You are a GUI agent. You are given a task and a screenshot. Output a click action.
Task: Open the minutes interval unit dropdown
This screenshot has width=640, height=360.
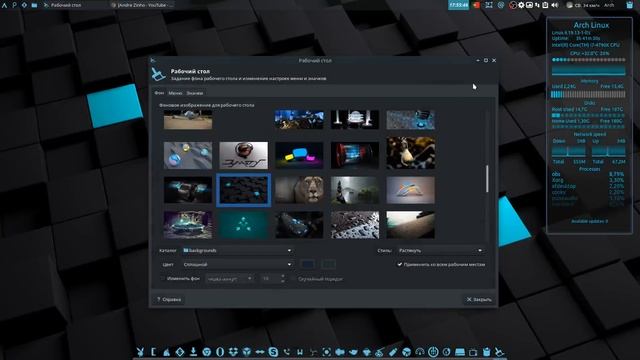(x=229, y=278)
